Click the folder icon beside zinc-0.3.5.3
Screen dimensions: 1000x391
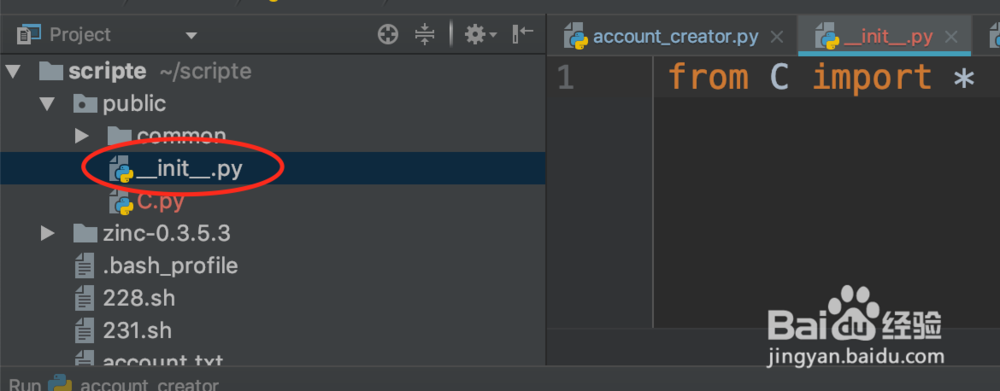85,233
